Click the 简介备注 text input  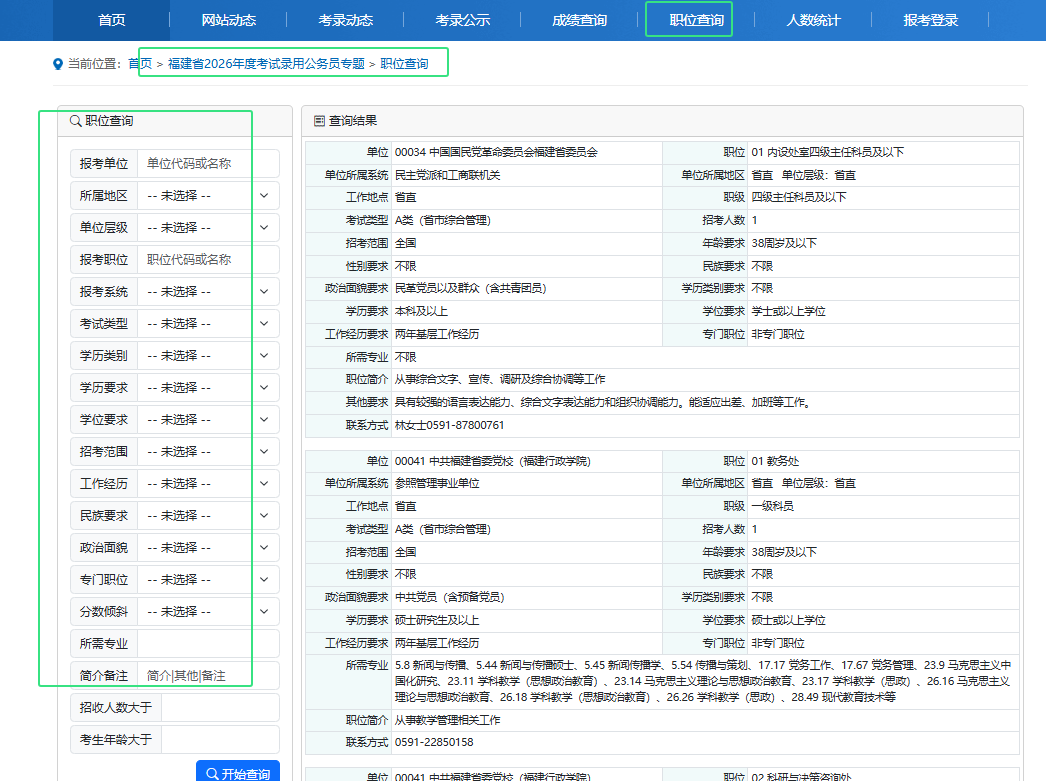coord(207,676)
